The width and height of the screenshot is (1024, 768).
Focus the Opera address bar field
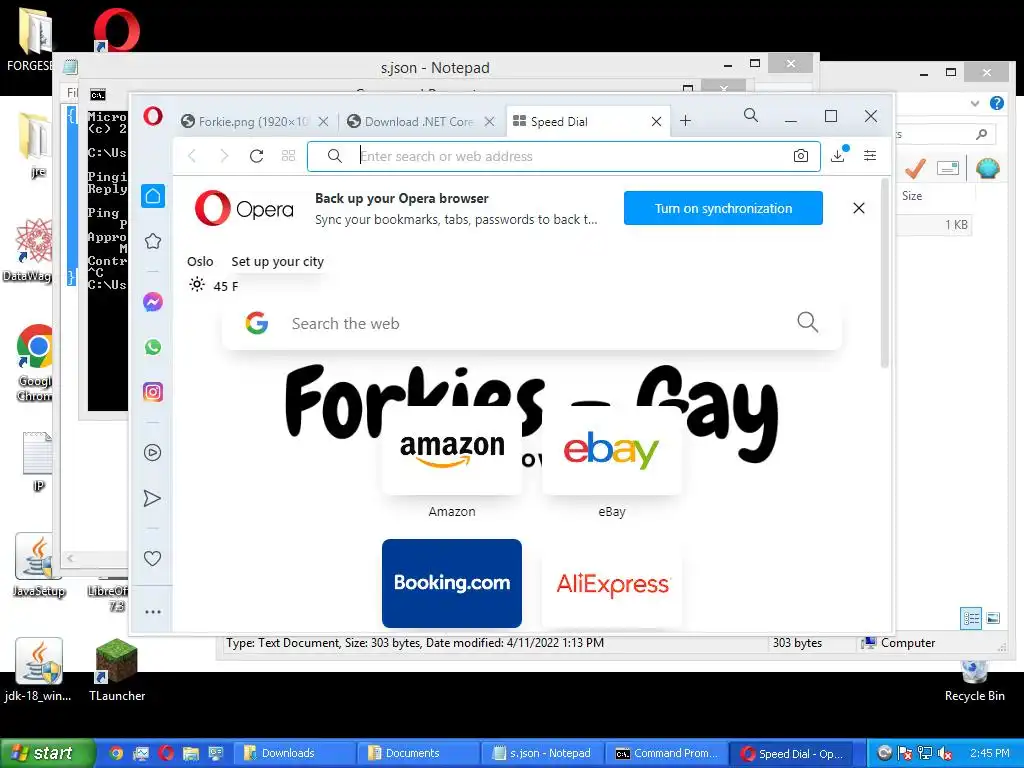click(564, 156)
